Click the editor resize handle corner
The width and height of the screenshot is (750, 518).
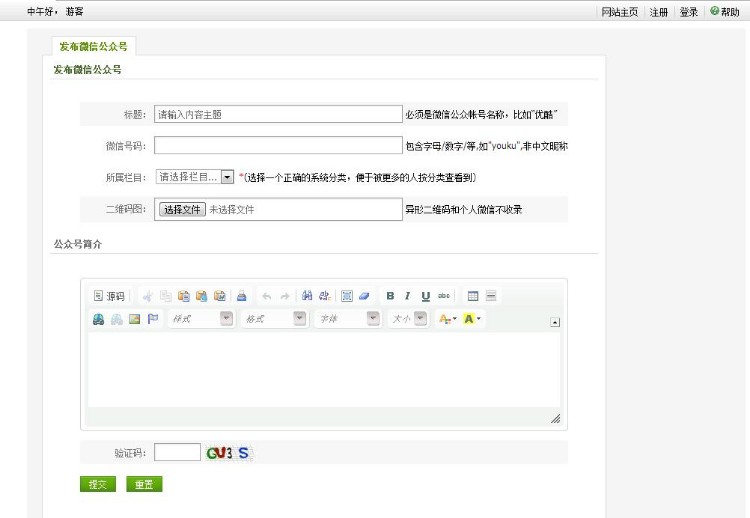(x=555, y=419)
